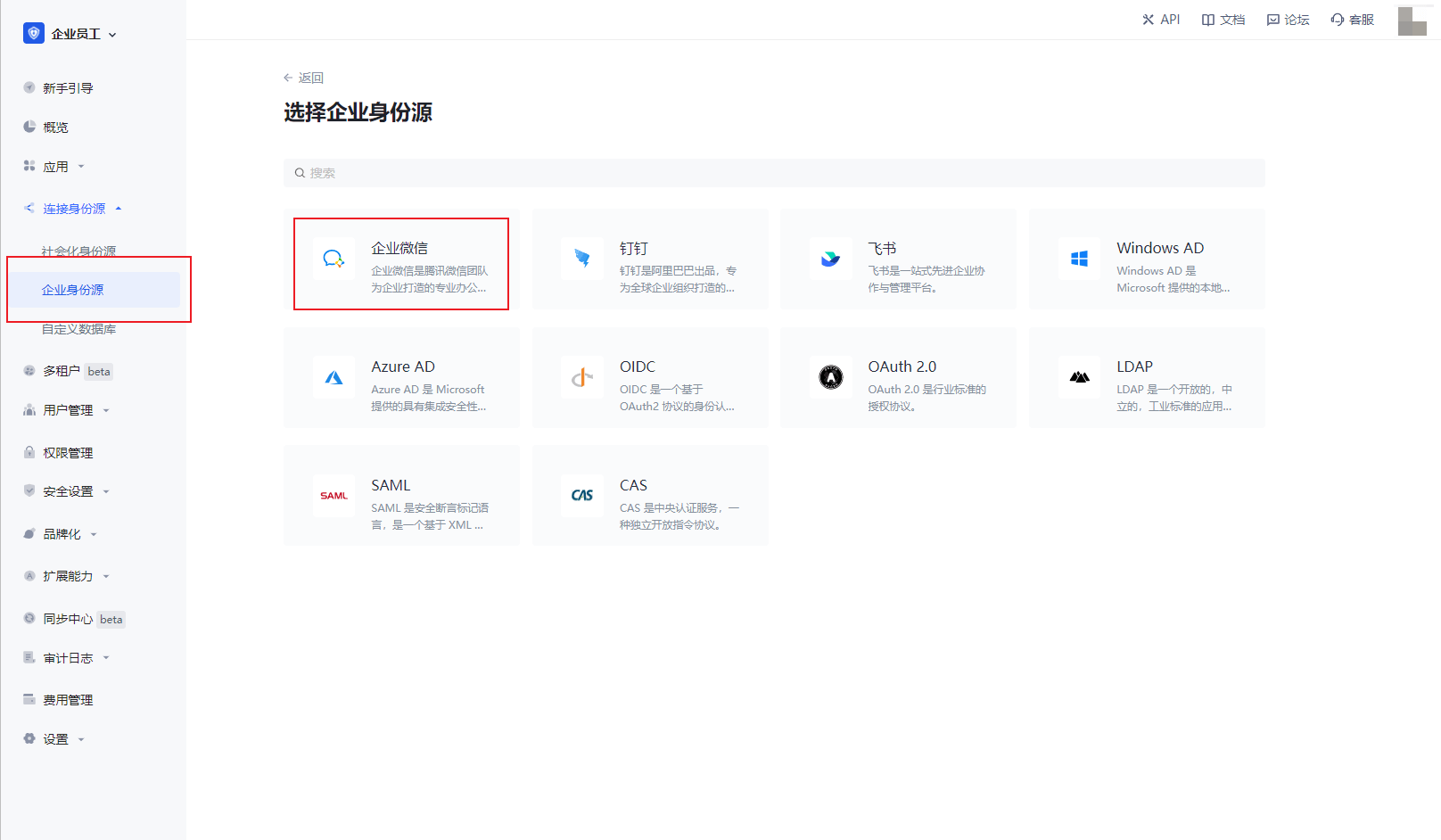Select the Azure AD logo icon
The image size is (1441, 840).
pyautogui.click(x=333, y=377)
